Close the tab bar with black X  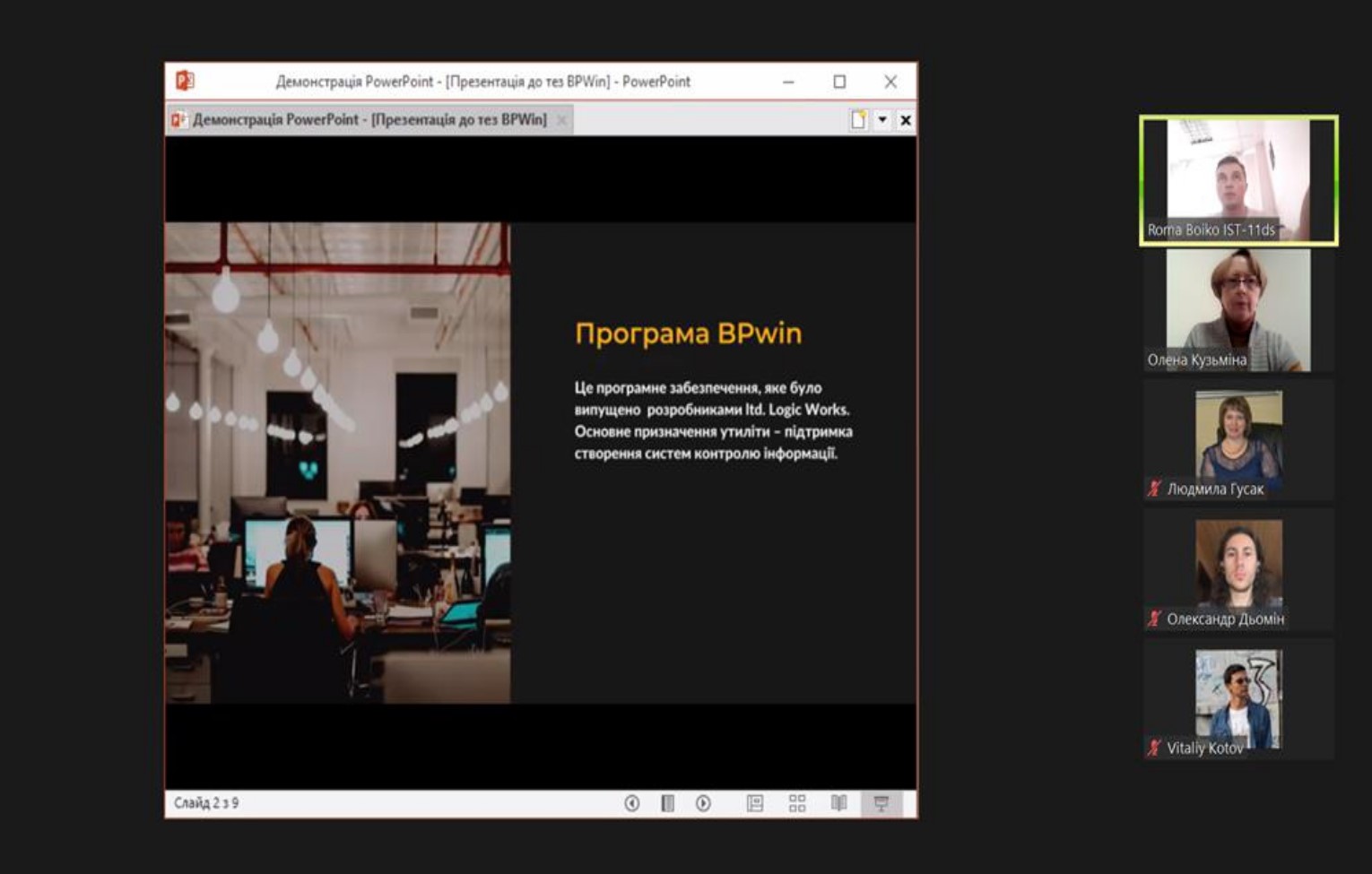click(906, 120)
